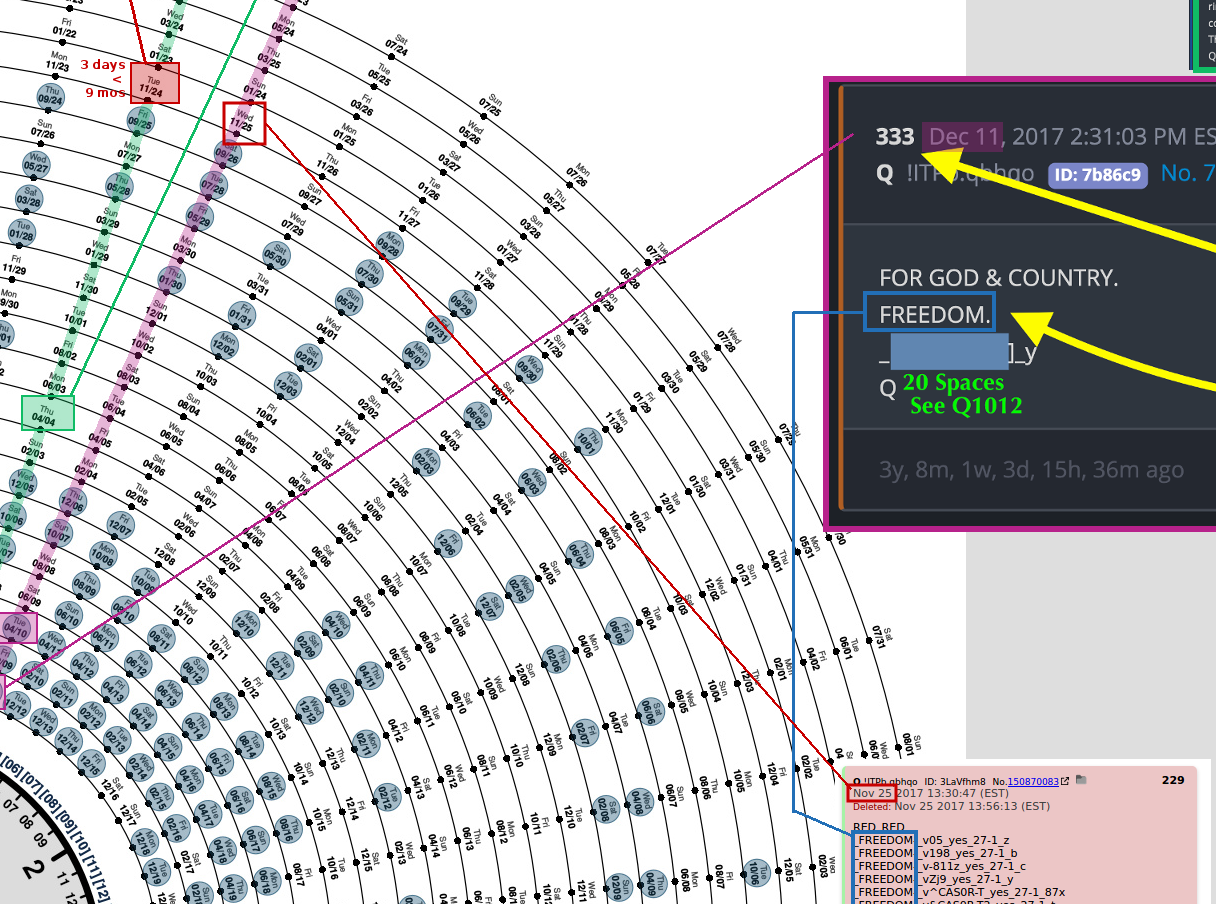Viewport: 1216px width, 904px height.
Task: Click 'Dec 11' date in post 333 header
Action: pos(965,137)
